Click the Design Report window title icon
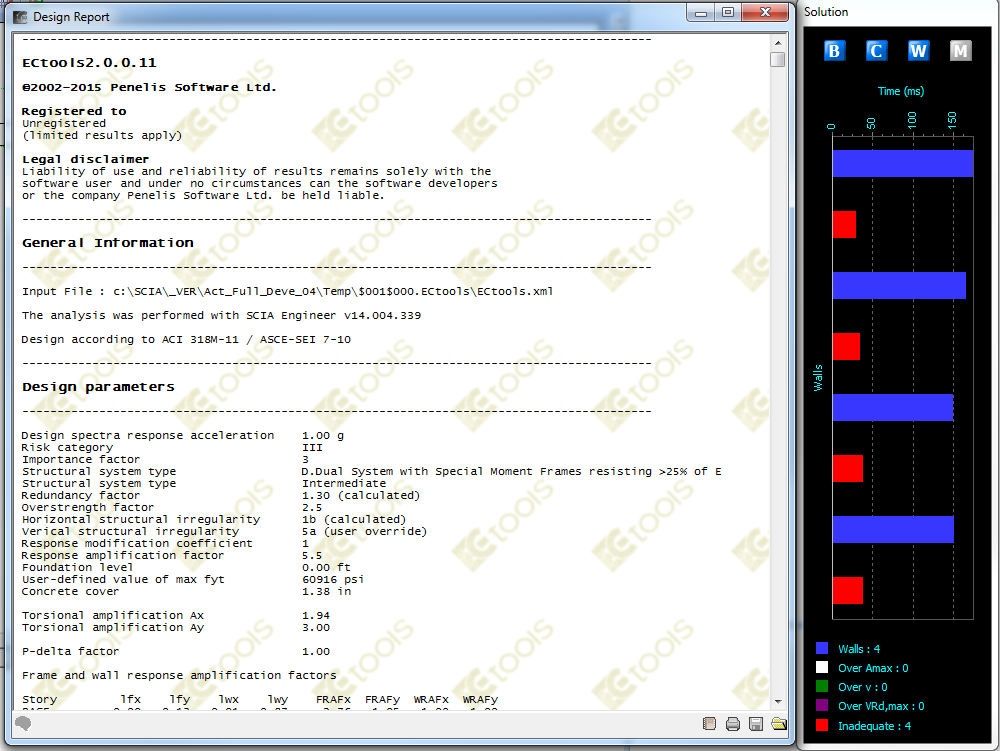Screen dimensions: 1000x751 [20, 17]
